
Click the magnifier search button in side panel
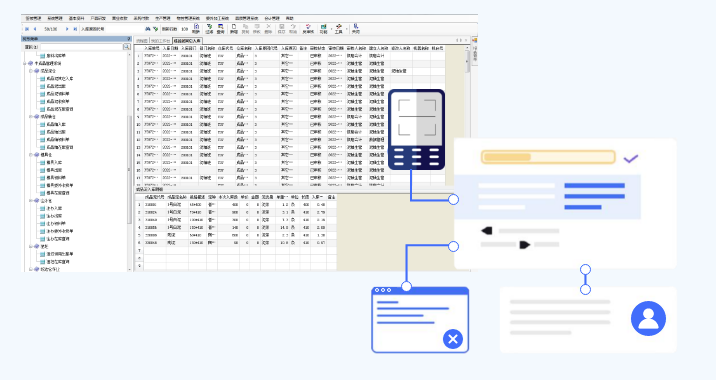pyautogui.click(x=126, y=47)
